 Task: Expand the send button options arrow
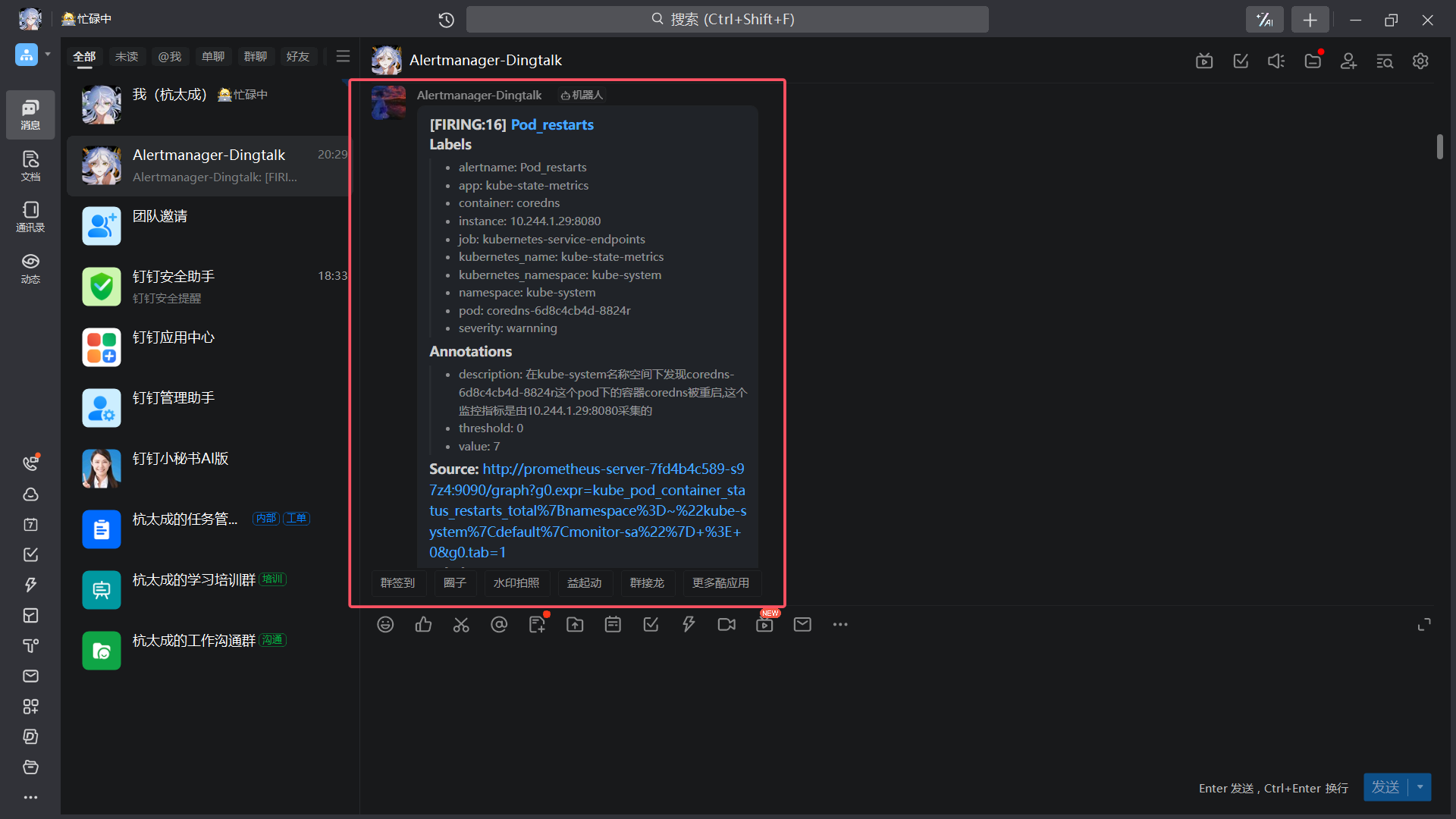[x=1420, y=787]
